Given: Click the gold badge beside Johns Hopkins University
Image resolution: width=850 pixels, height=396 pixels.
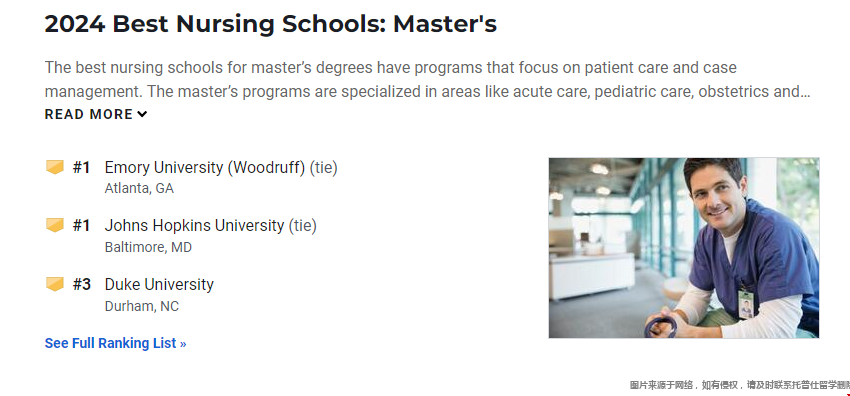Looking at the screenshot, I should [55, 225].
